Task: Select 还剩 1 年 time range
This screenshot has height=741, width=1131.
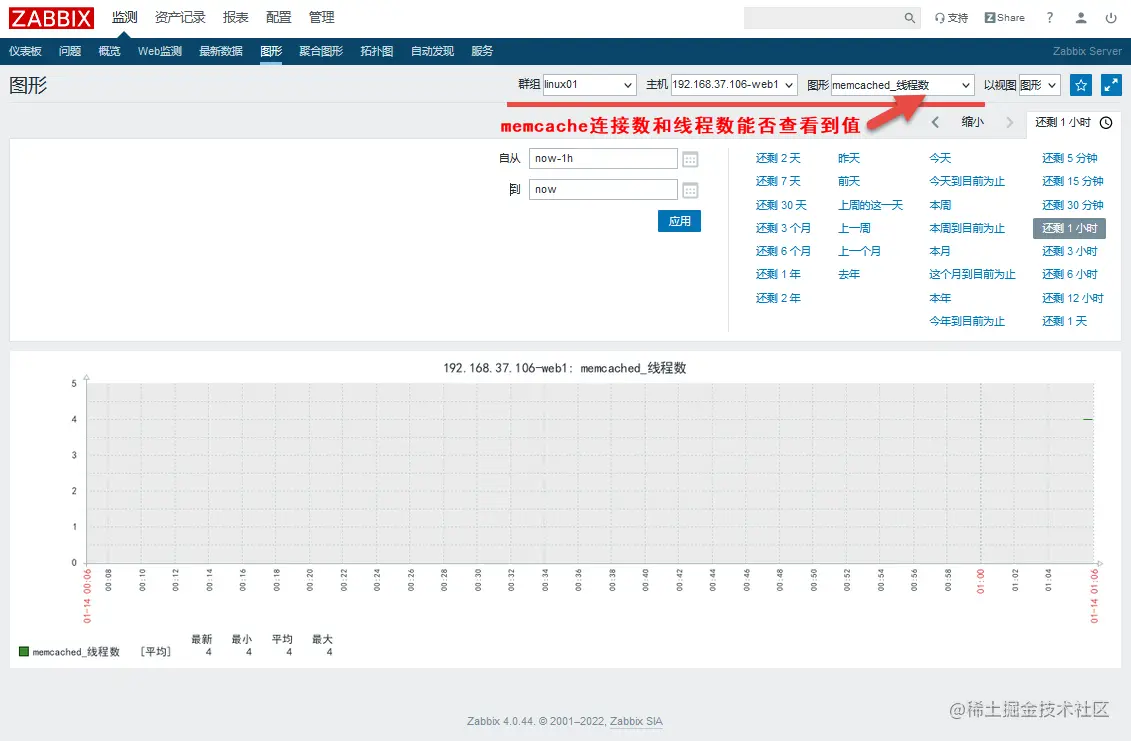Action: (778, 274)
